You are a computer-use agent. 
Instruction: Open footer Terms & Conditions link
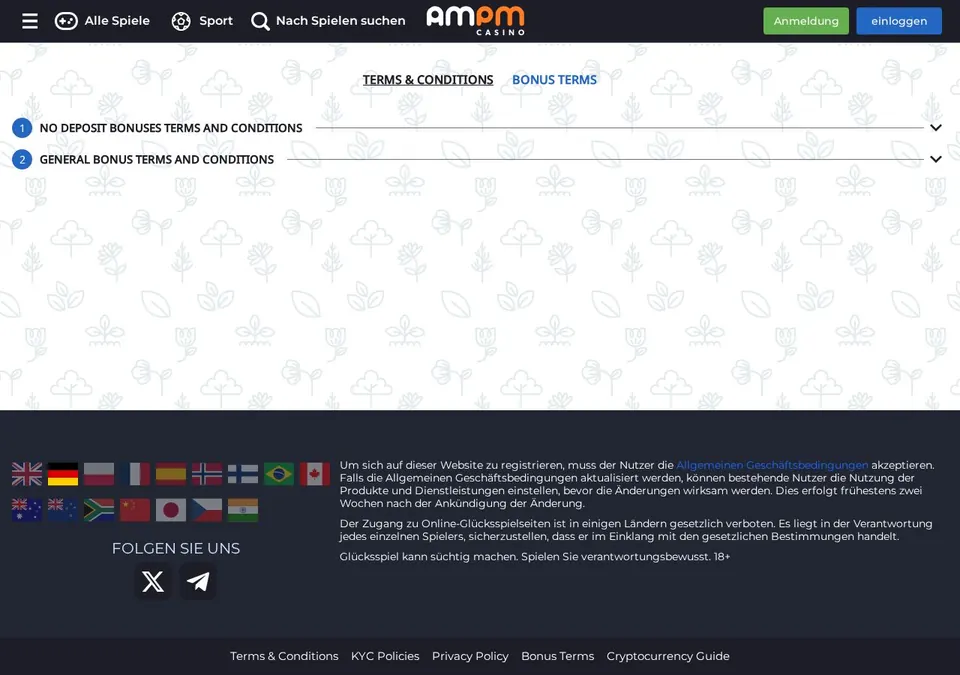point(284,656)
